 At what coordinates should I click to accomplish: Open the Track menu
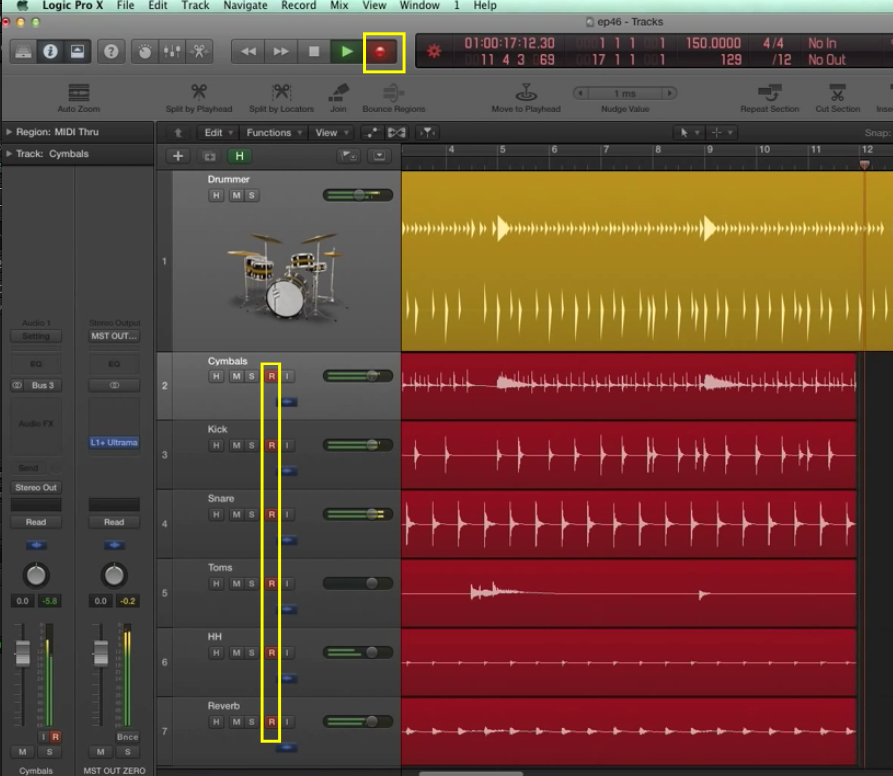(195, 6)
